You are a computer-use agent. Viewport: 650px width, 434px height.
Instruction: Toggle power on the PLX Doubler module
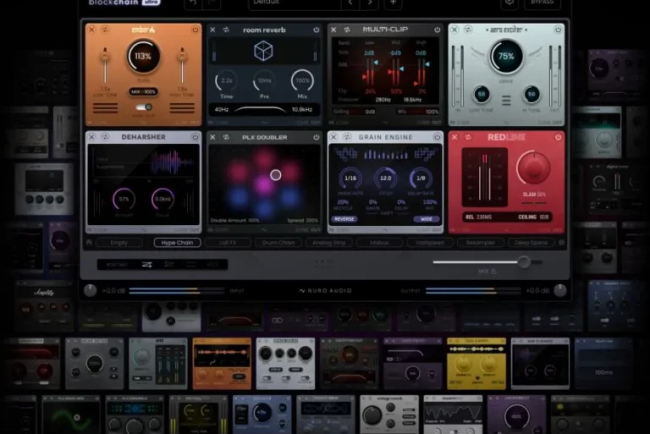(x=316, y=137)
